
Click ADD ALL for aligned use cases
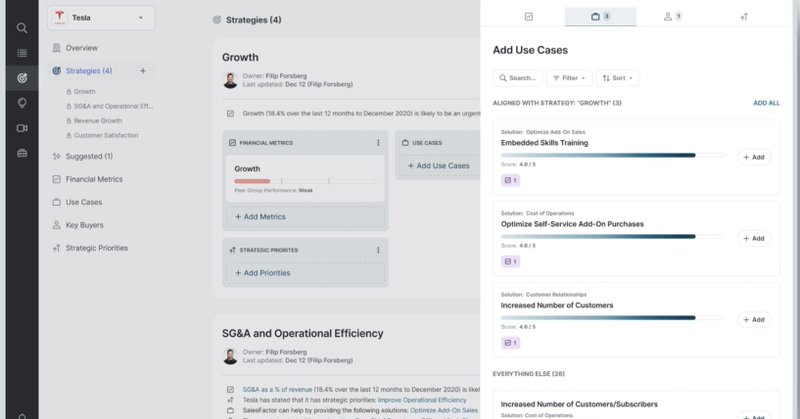coord(766,103)
